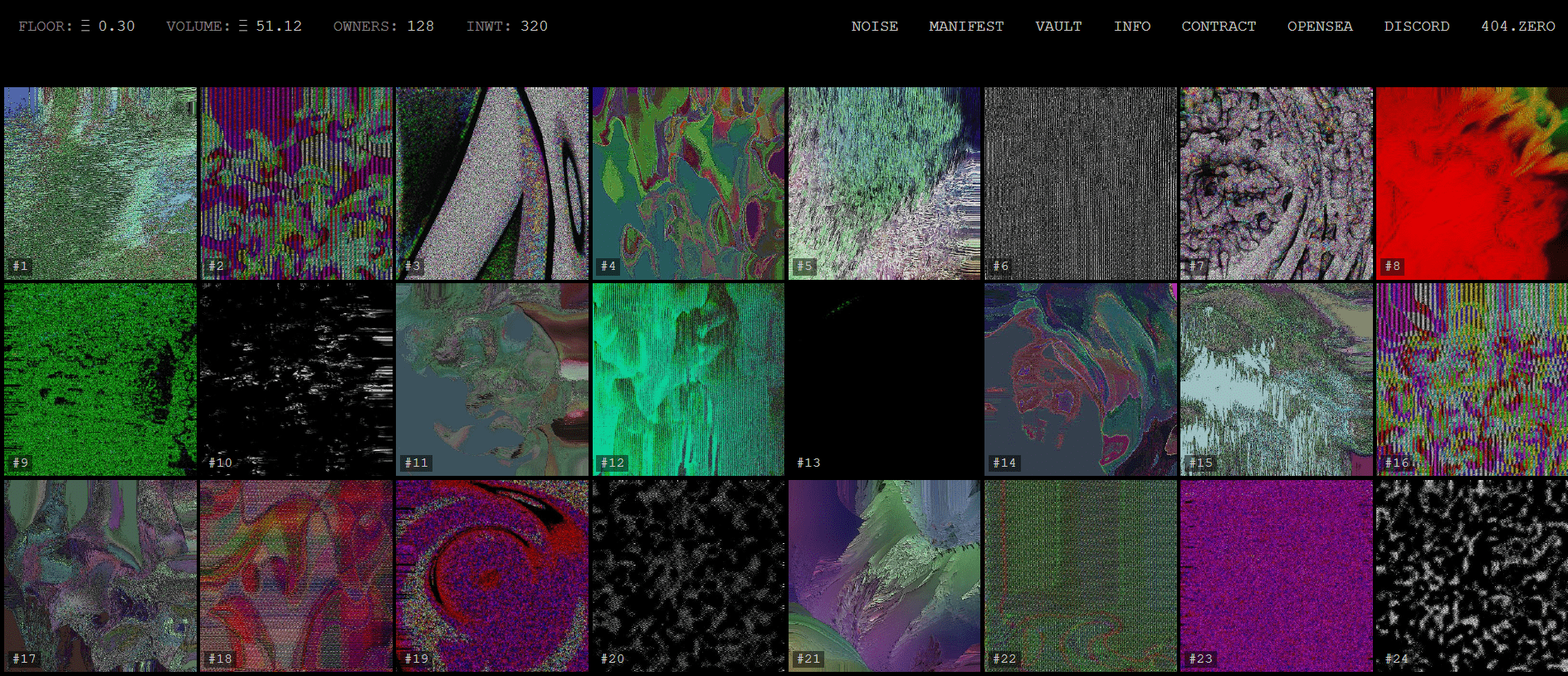Image resolution: width=1568 pixels, height=676 pixels.
Task: Click the 404.ZERO link
Action: [x=1517, y=27]
